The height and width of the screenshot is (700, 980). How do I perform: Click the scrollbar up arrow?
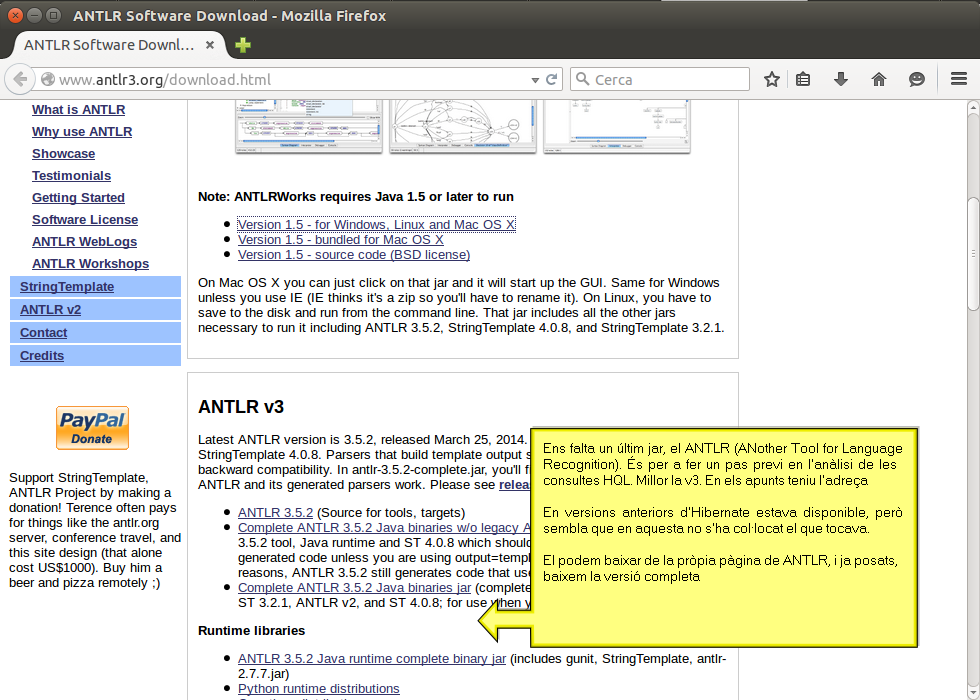coord(973,108)
